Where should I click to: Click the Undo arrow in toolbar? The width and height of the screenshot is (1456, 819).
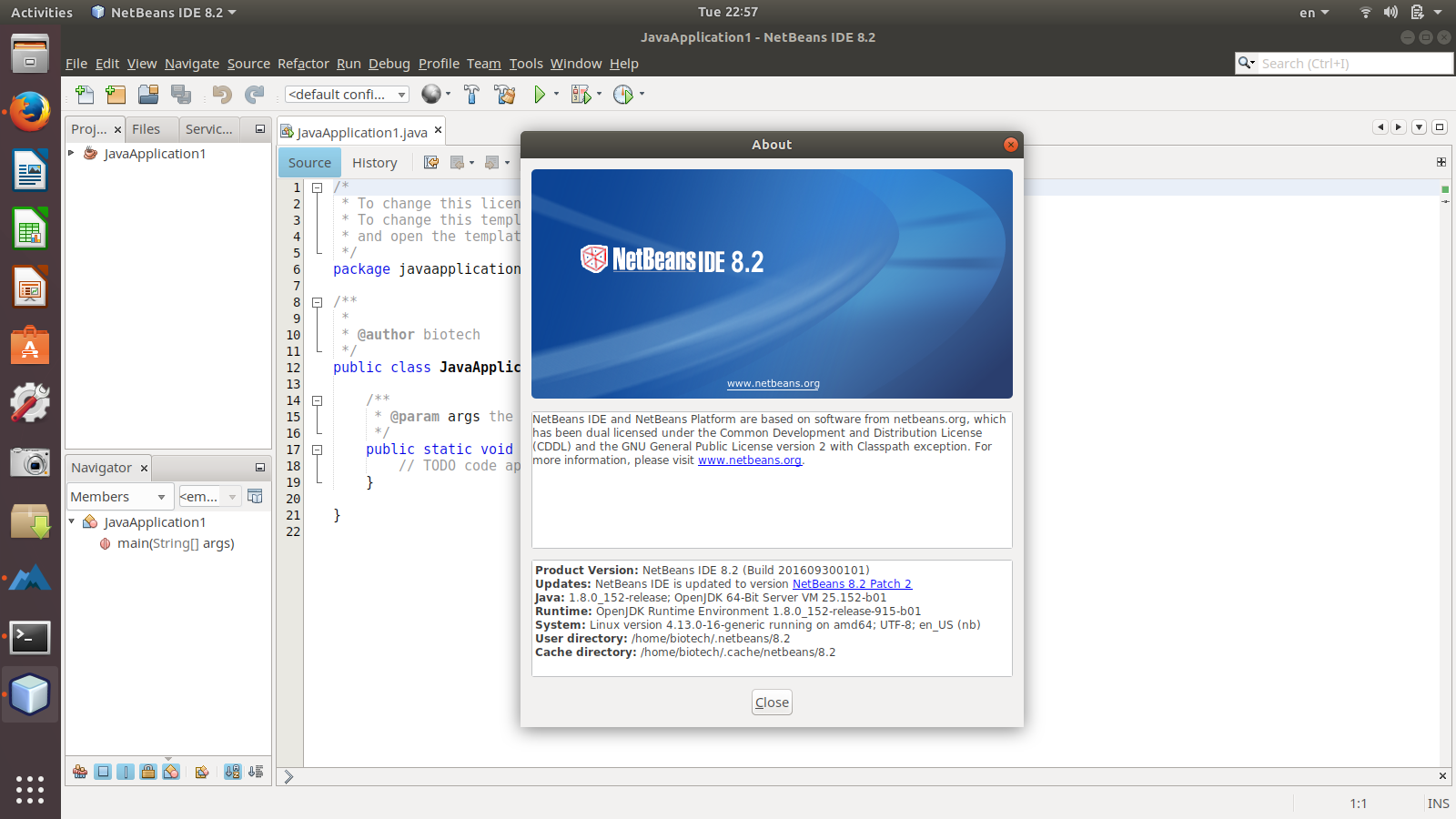(222, 94)
